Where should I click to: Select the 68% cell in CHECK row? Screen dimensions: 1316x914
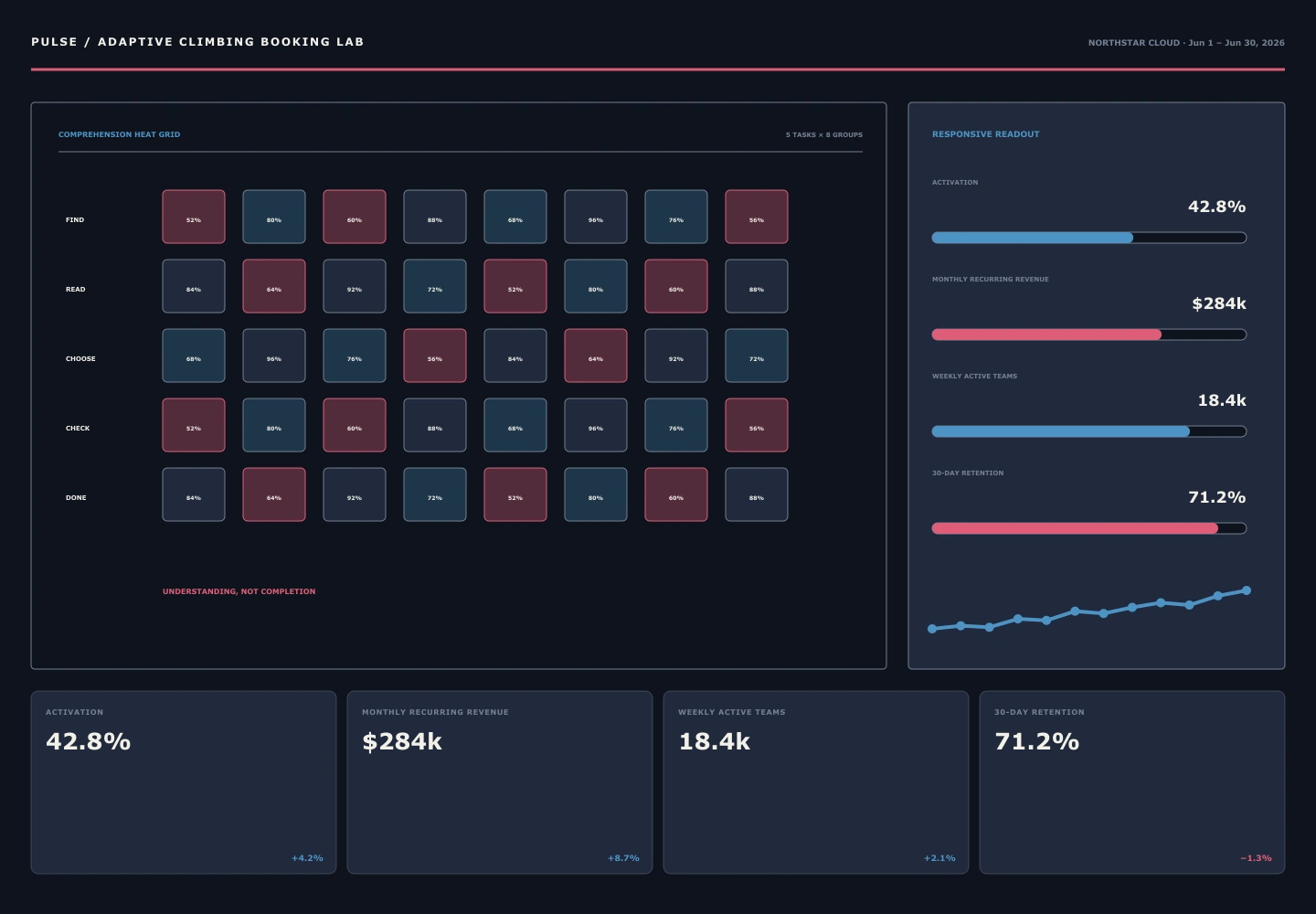[515, 425]
